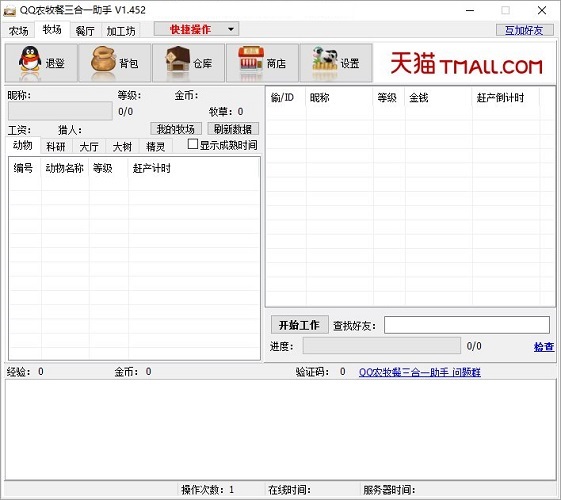The image size is (561, 500).
Task: Click the 我的牧场 button
Action: pyautogui.click(x=176, y=129)
